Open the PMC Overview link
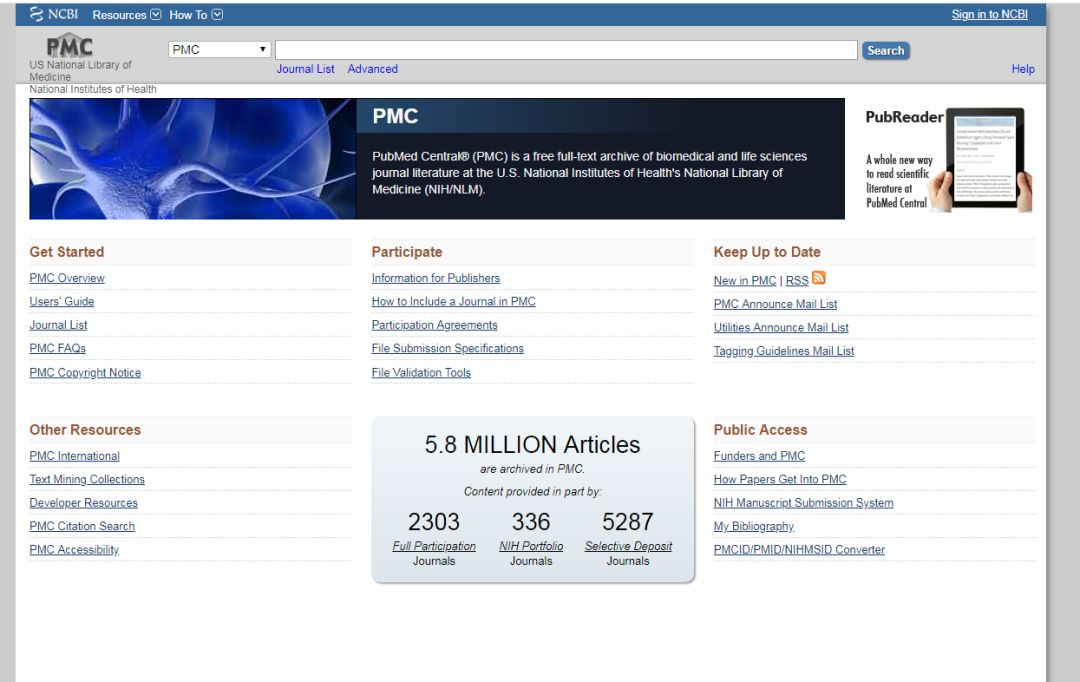The width and height of the screenshot is (1080, 682). (67, 278)
